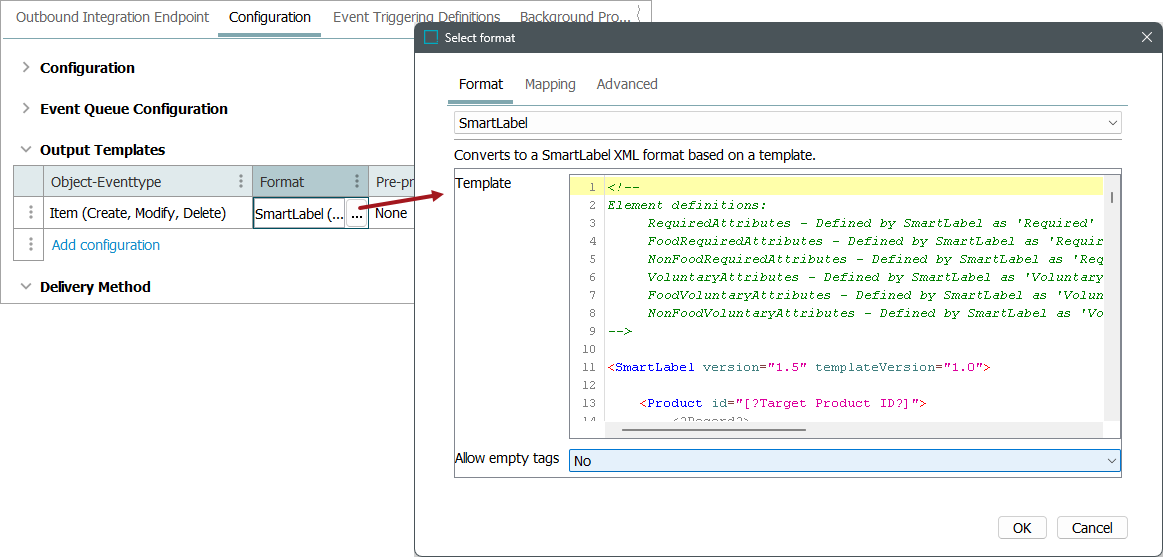The width and height of the screenshot is (1163, 557).
Task: Click the ellipsis button in the Format cell
Action: point(356,214)
